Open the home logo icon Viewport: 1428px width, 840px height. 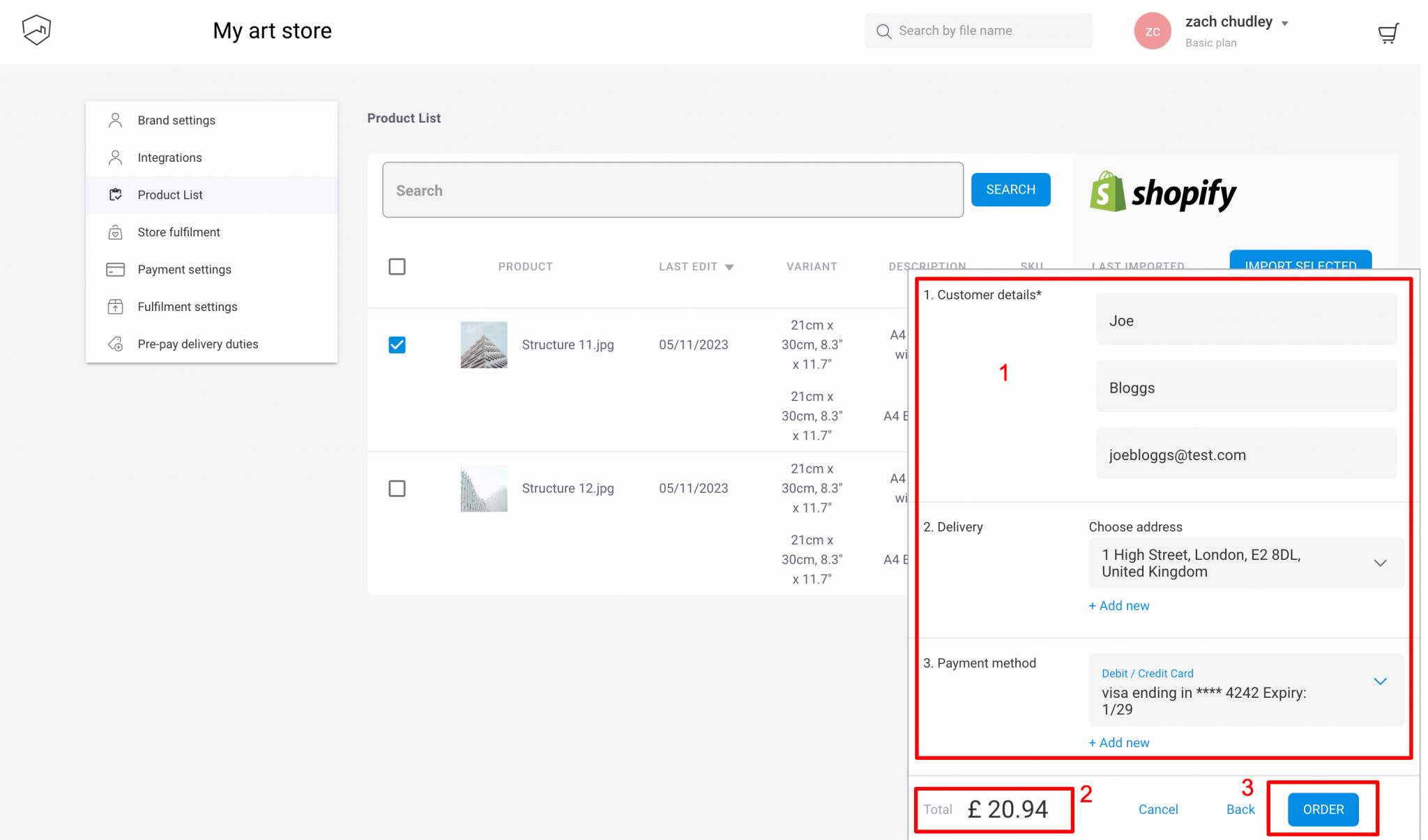pos(36,30)
